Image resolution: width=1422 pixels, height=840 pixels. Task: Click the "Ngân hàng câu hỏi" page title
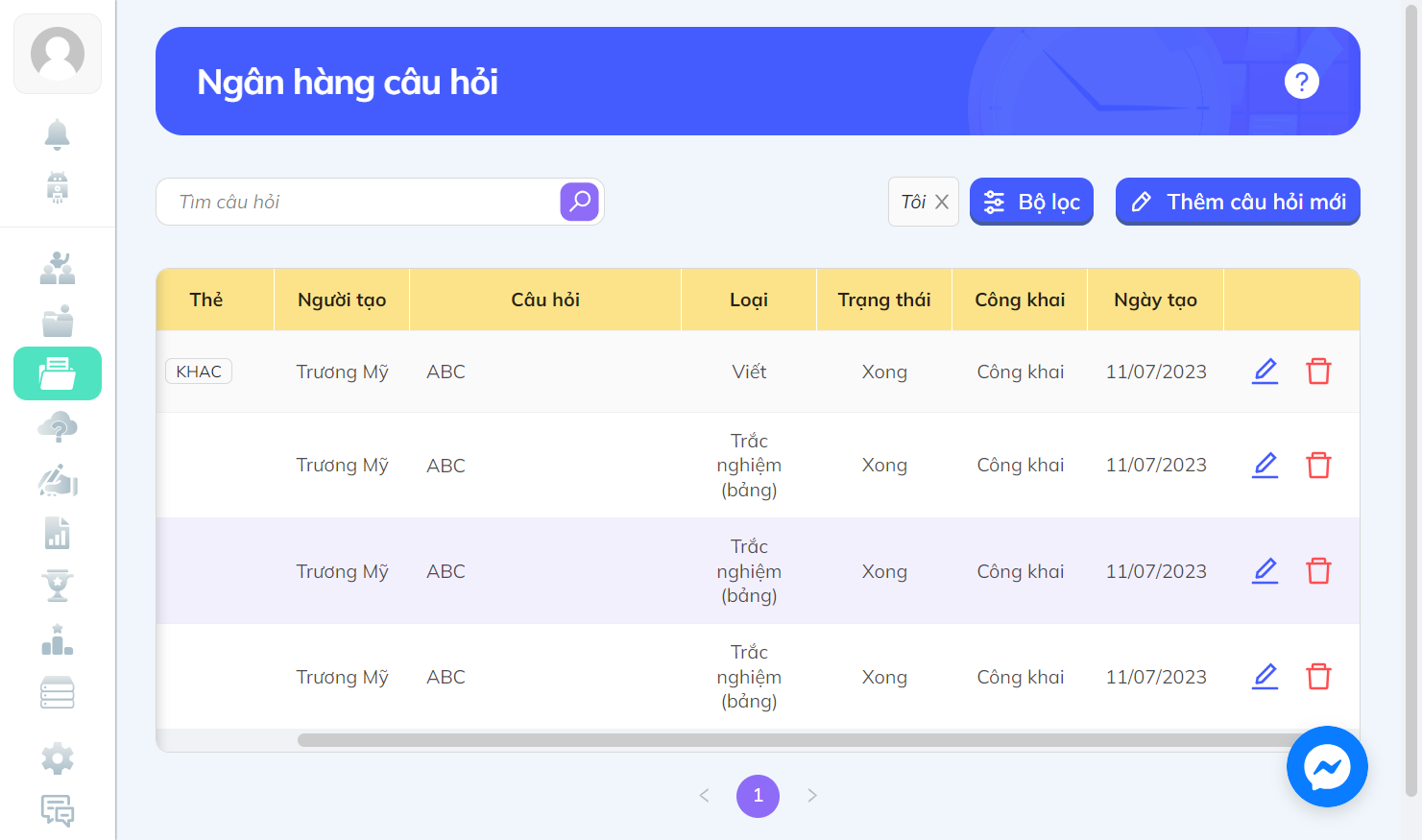click(x=348, y=83)
